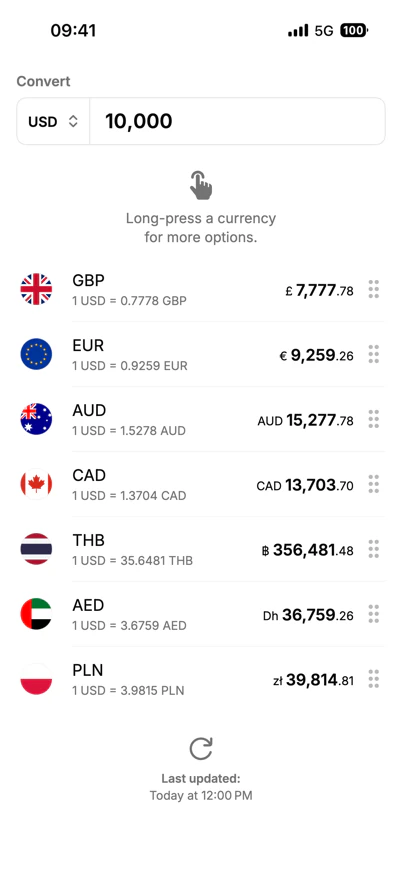
Task: Click the battery indicator in status bar
Action: click(x=353, y=31)
